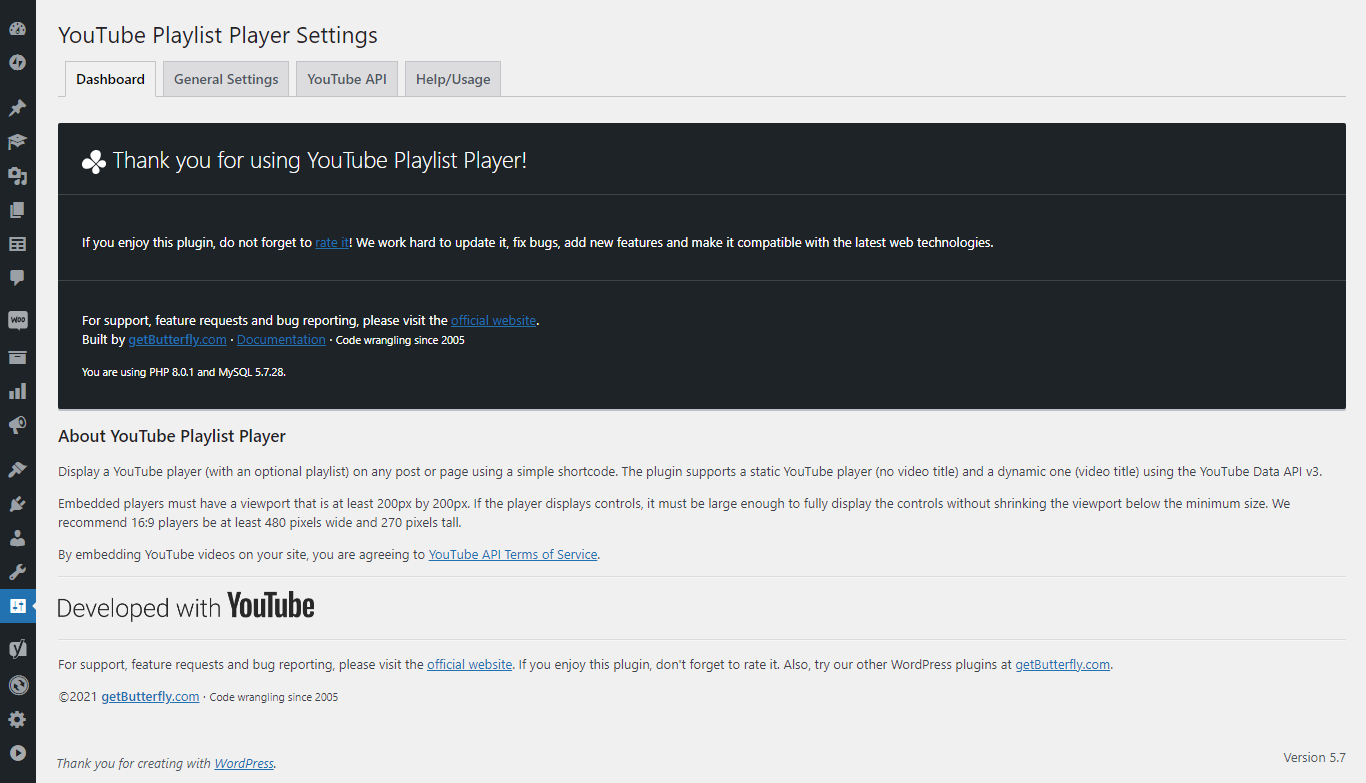Viewport: 1366px width, 783px height.
Task: Open the Dashboard gauge icon in sidebar
Action: click(17, 28)
